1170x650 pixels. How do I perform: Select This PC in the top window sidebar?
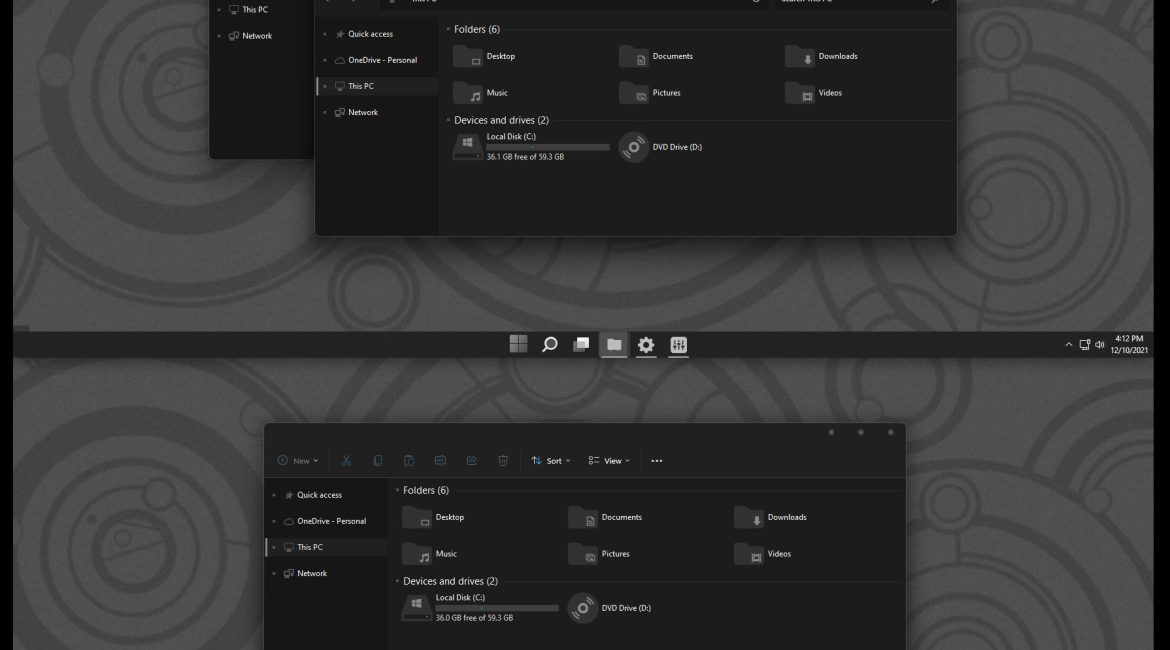(x=377, y=86)
